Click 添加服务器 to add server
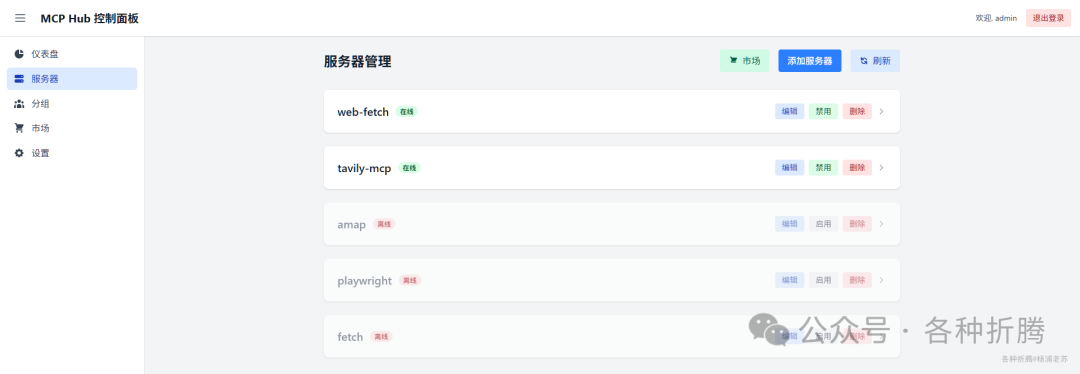Screen dimensions: 1080x374 point(810,61)
